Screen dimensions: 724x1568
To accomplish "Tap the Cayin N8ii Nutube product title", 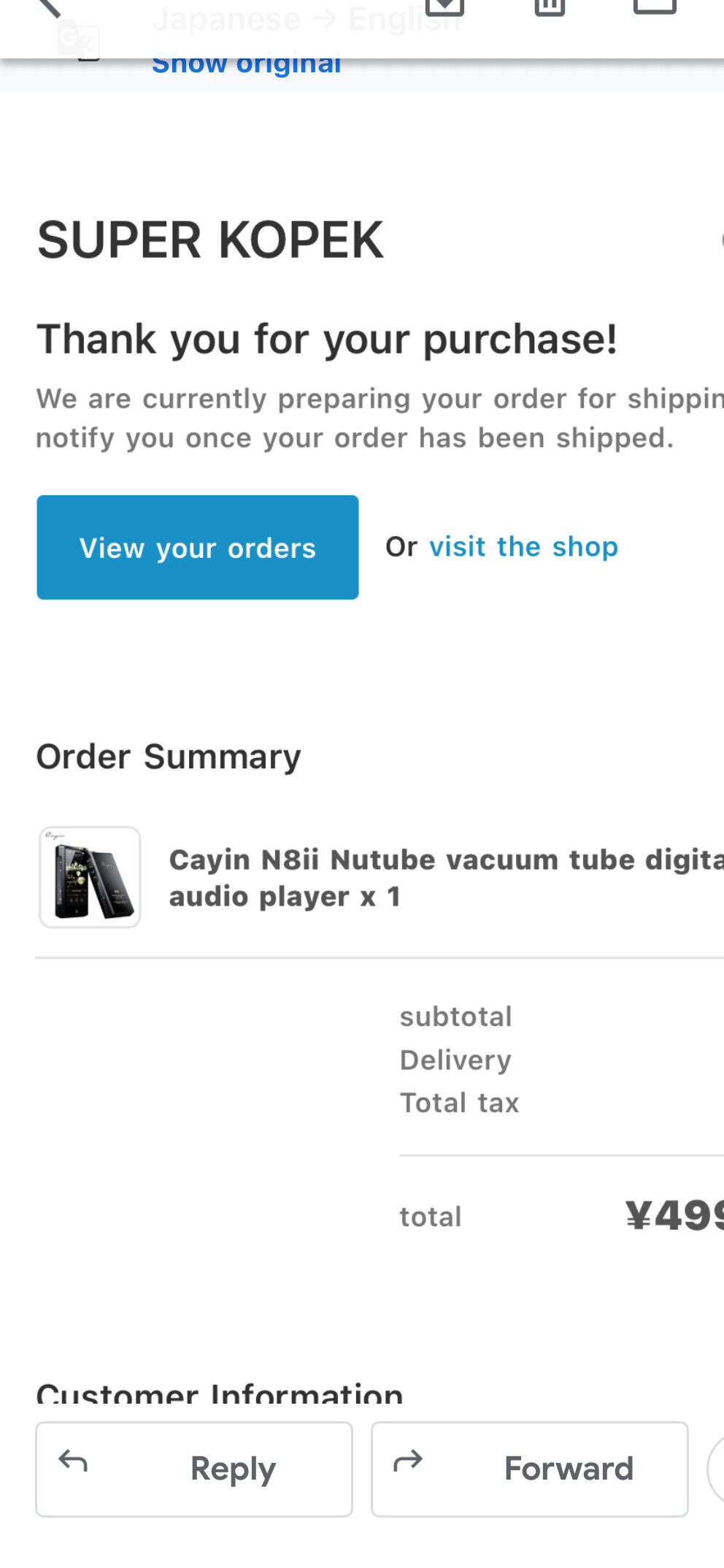I will pyautogui.click(x=446, y=878).
